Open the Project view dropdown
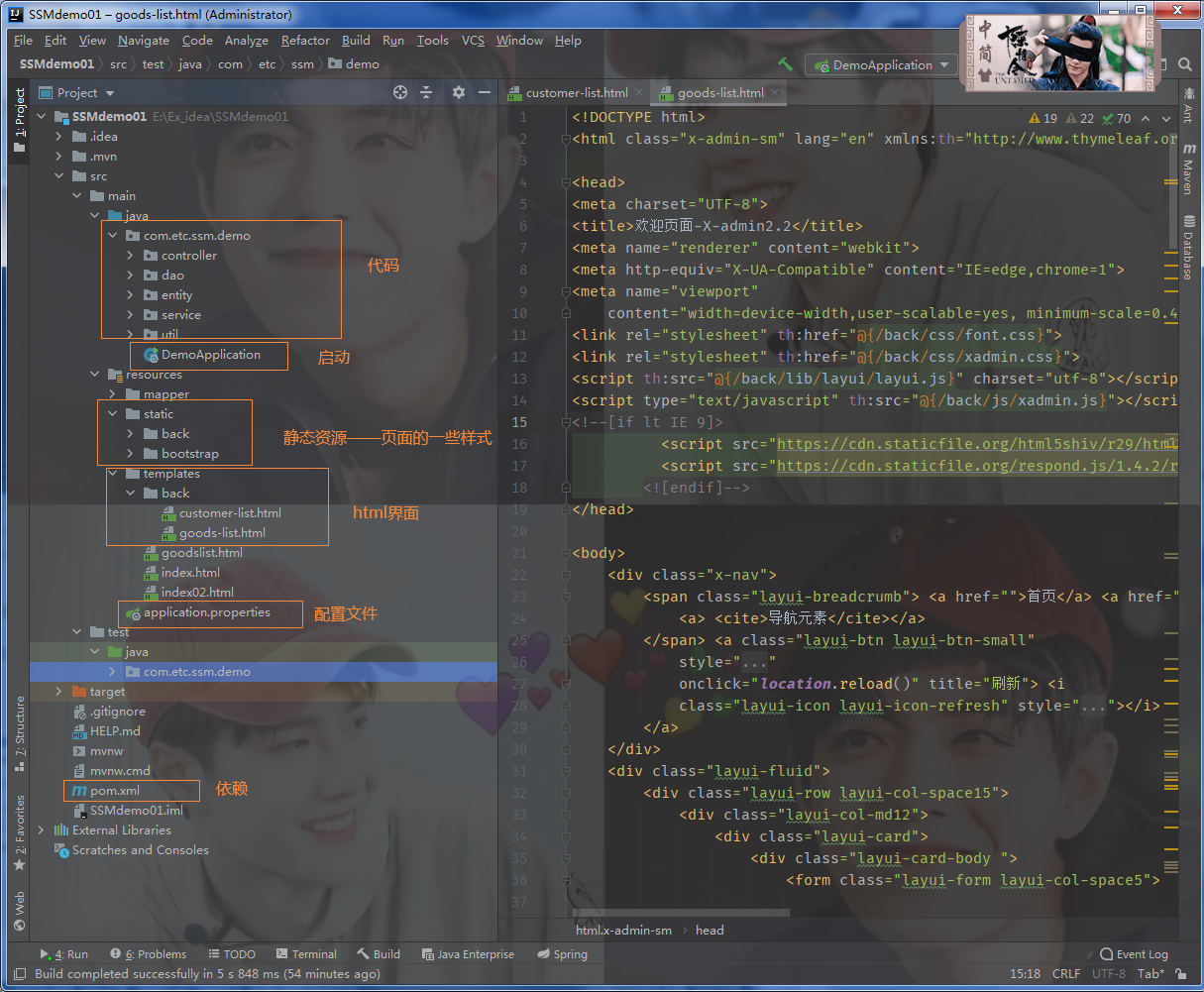 [x=77, y=92]
